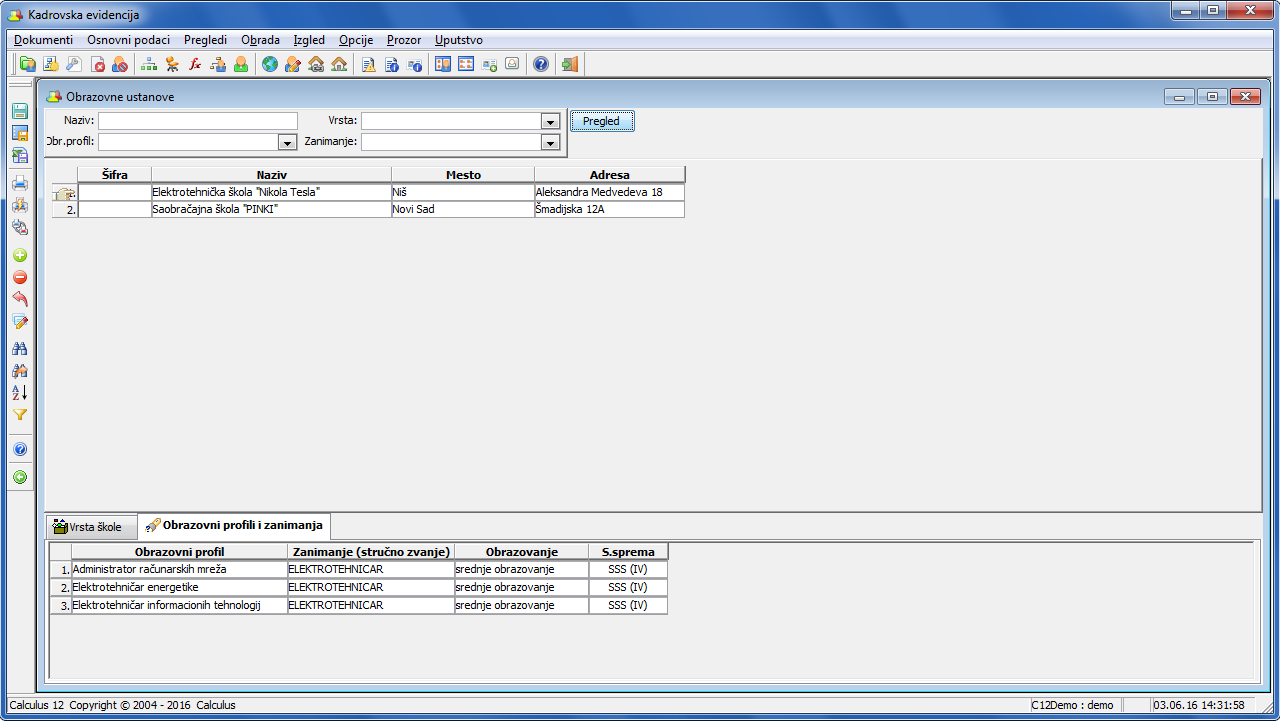Select Elektrotehničar informacionih tehnologij row
The height and width of the screenshot is (721, 1280).
[x=359, y=605]
